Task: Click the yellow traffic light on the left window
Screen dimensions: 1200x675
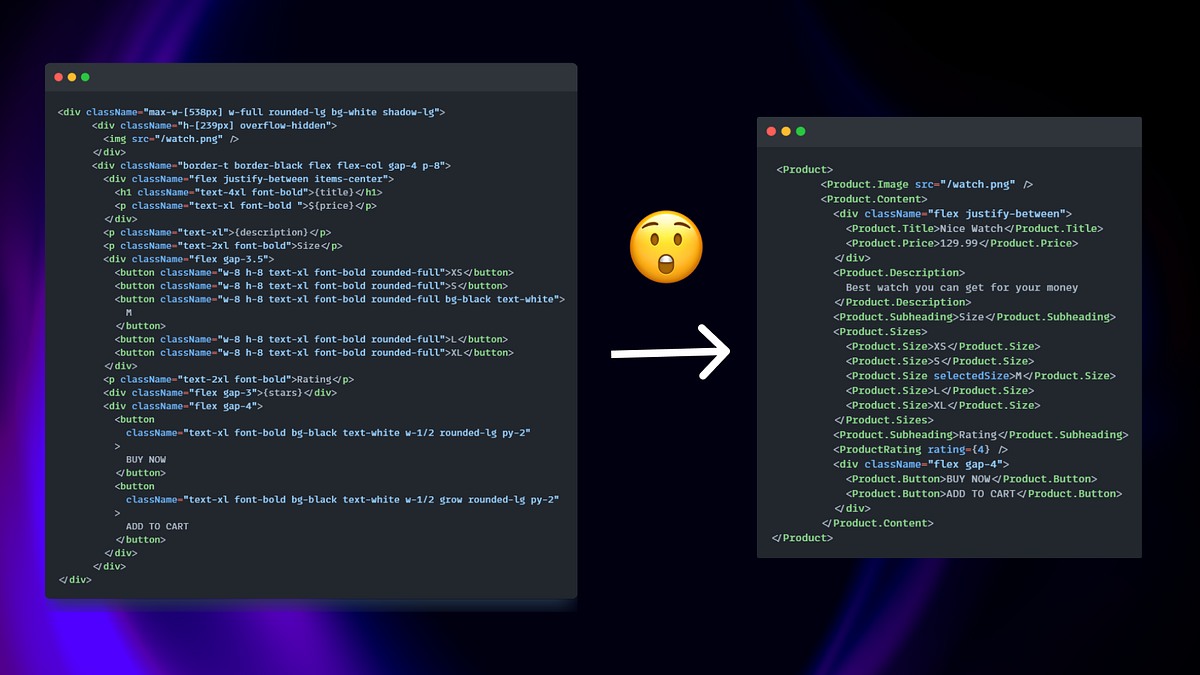Action: [x=72, y=76]
